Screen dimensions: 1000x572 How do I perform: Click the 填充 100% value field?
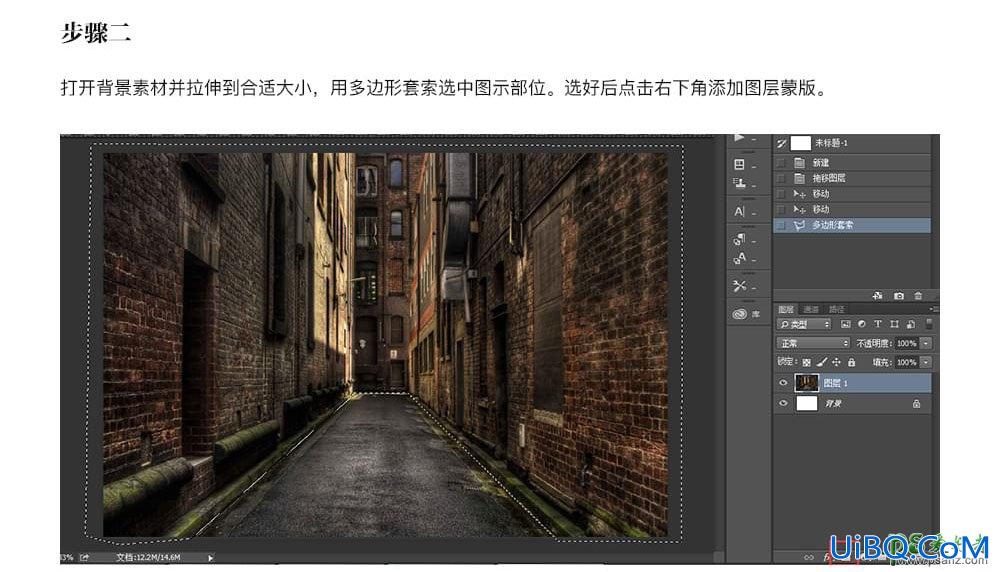click(906, 362)
